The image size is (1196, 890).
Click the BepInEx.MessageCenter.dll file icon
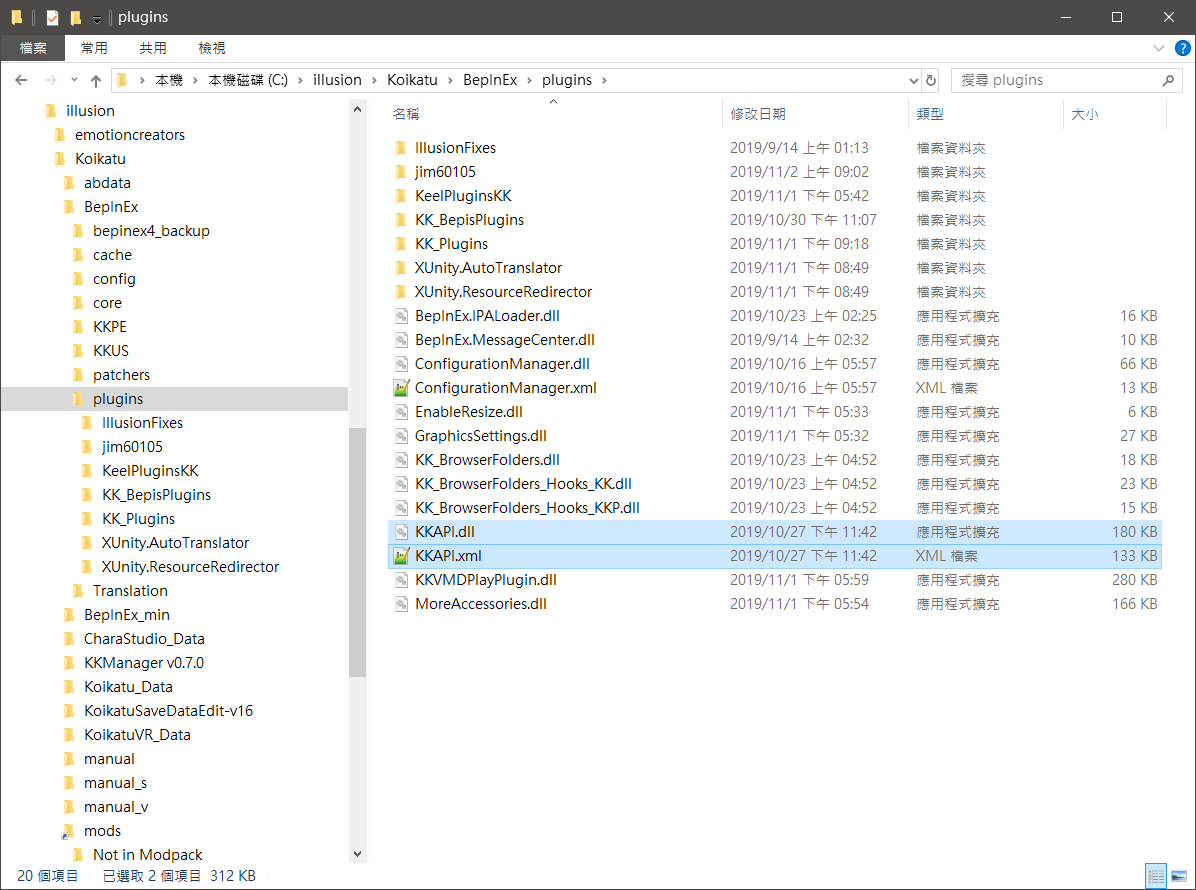401,340
